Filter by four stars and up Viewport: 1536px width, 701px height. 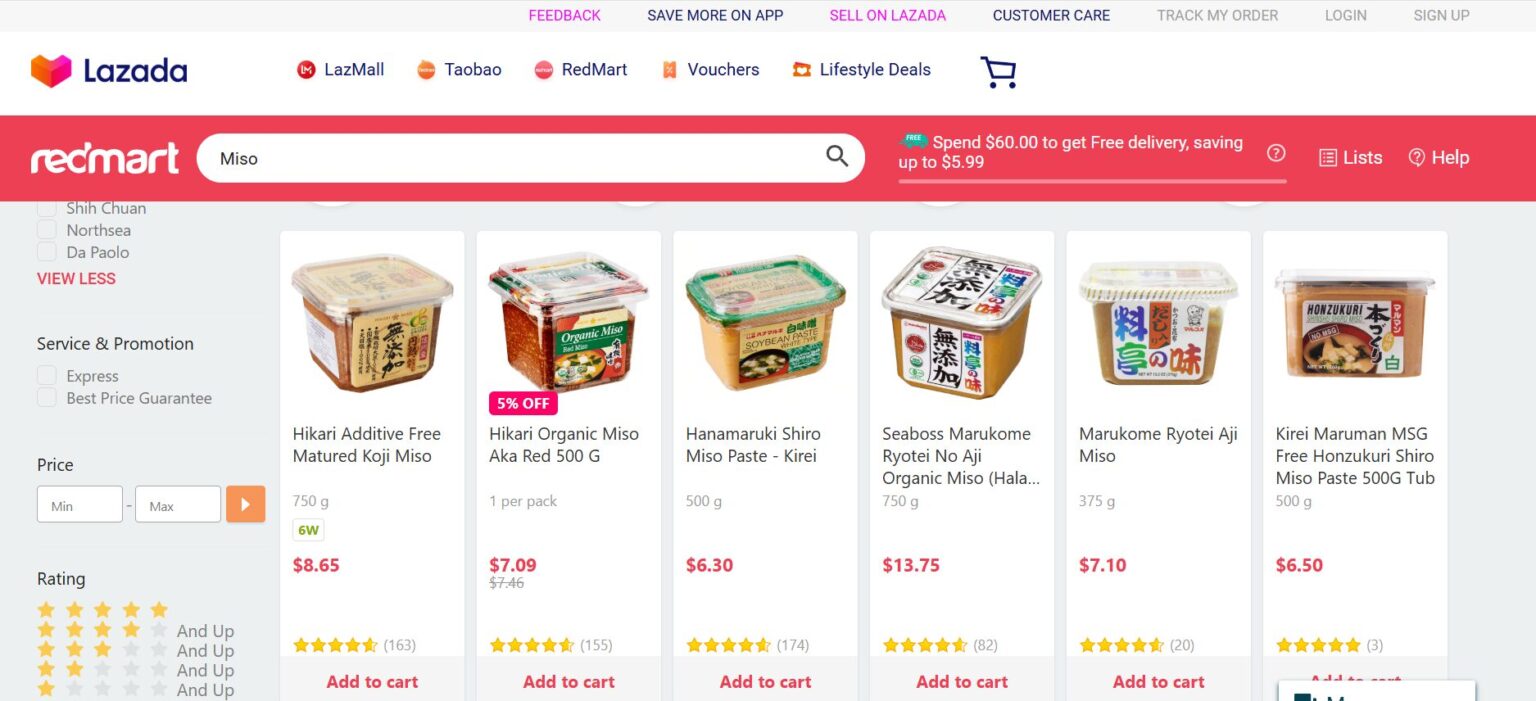(x=135, y=631)
